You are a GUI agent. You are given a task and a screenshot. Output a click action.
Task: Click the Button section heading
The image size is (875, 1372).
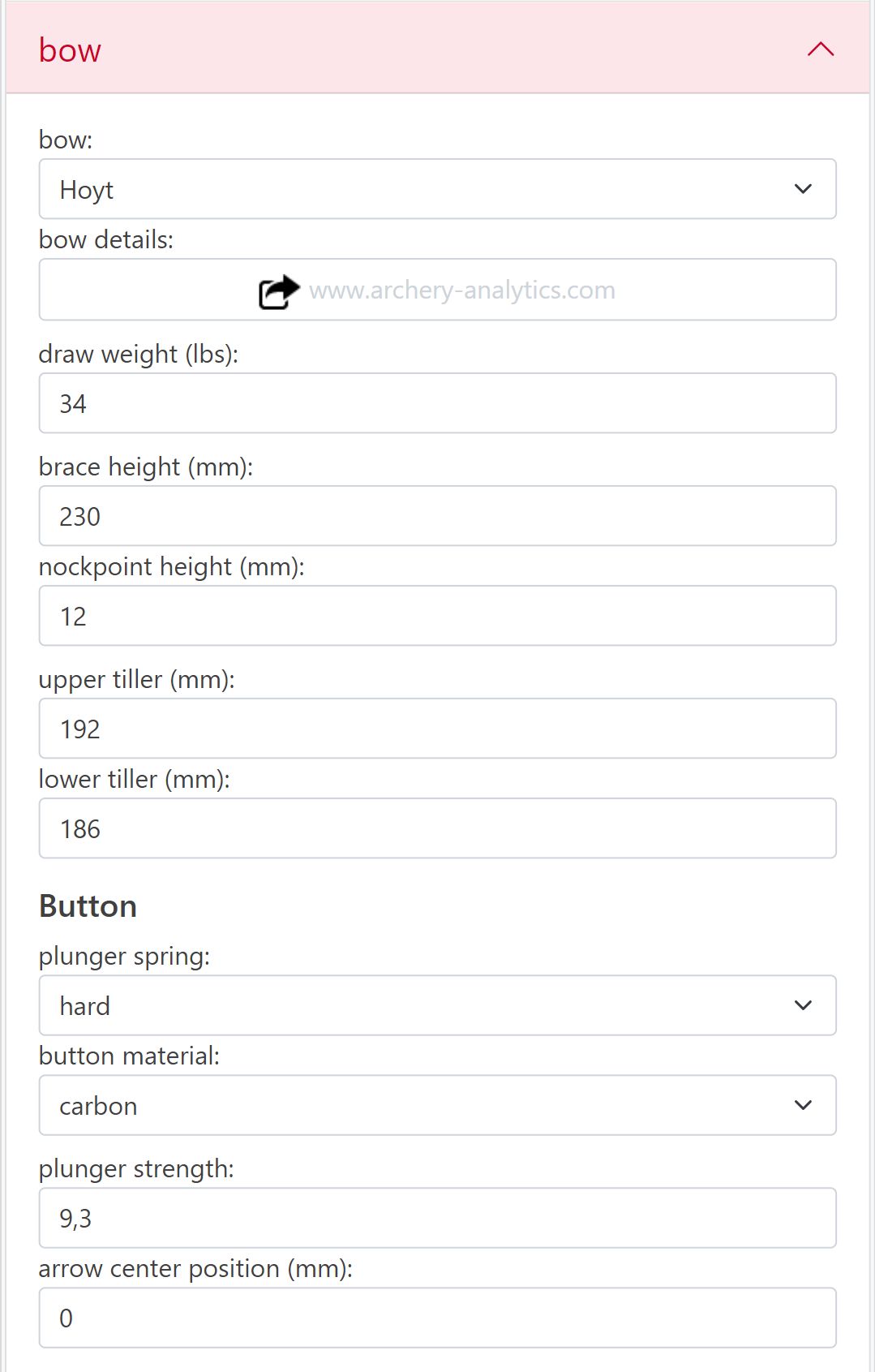point(88,906)
